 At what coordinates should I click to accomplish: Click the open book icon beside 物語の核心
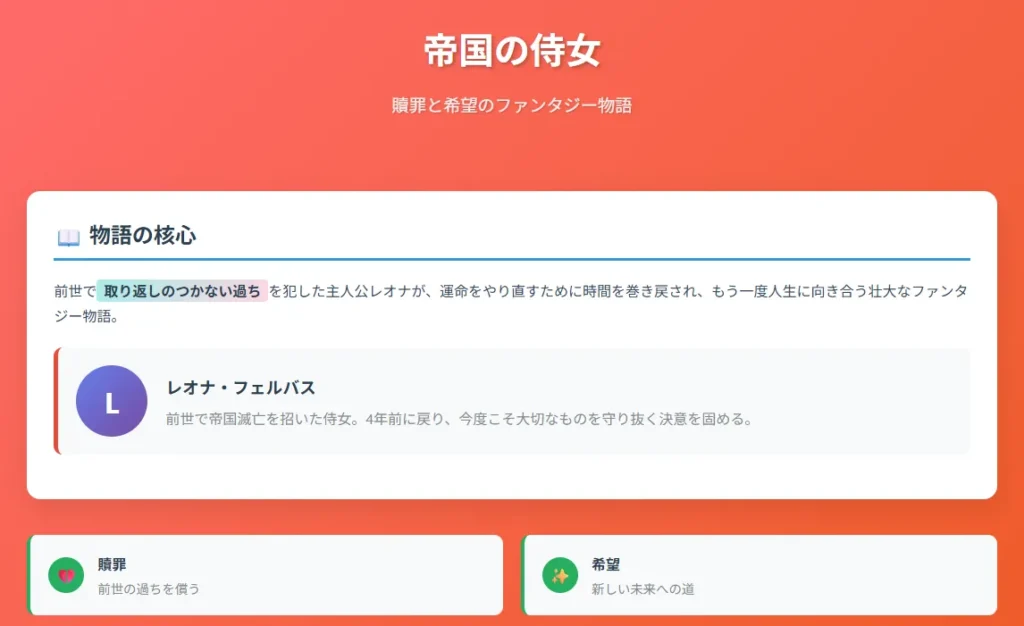69,237
